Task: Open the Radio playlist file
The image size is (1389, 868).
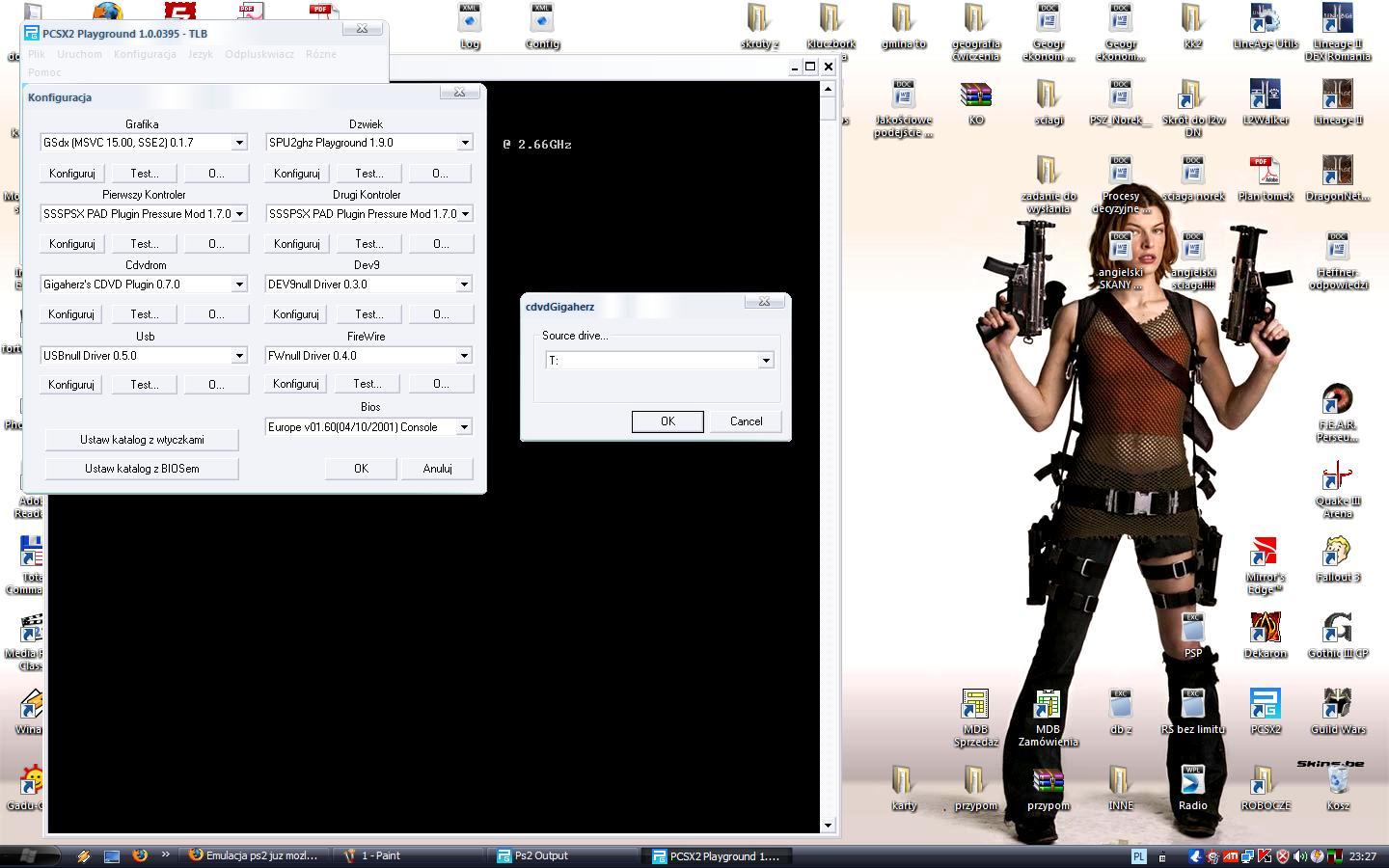Action: click(1193, 788)
